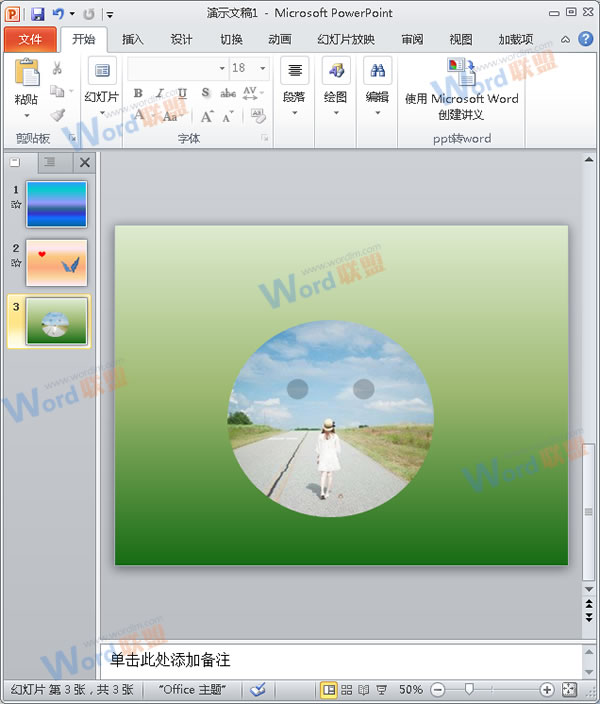Minimize the ribbon with the caret icon
Image resolution: width=600 pixels, height=704 pixels.
[565, 40]
